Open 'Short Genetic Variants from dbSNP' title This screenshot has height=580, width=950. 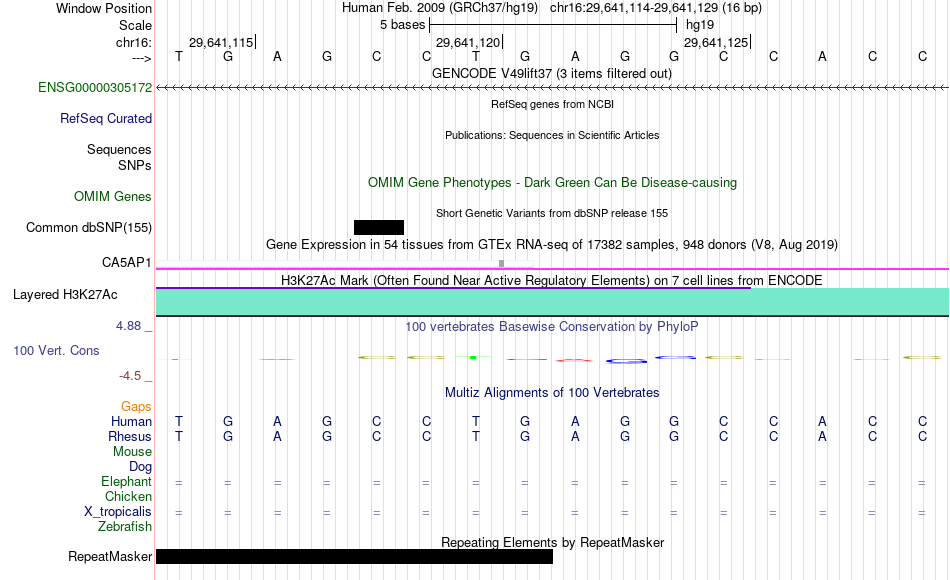pos(552,213)
